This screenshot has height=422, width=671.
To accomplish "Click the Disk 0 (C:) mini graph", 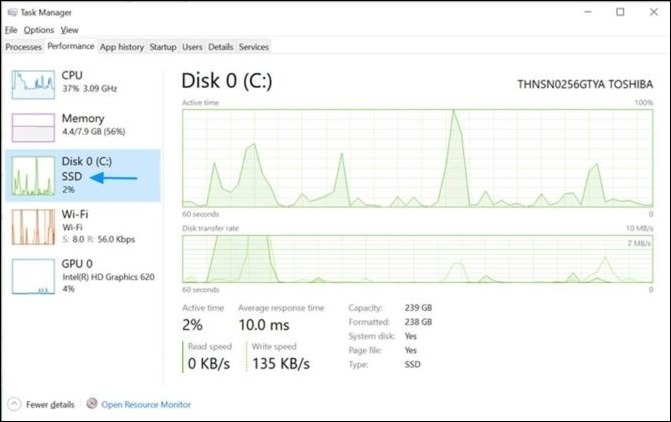I will click(x=33, y=177).
